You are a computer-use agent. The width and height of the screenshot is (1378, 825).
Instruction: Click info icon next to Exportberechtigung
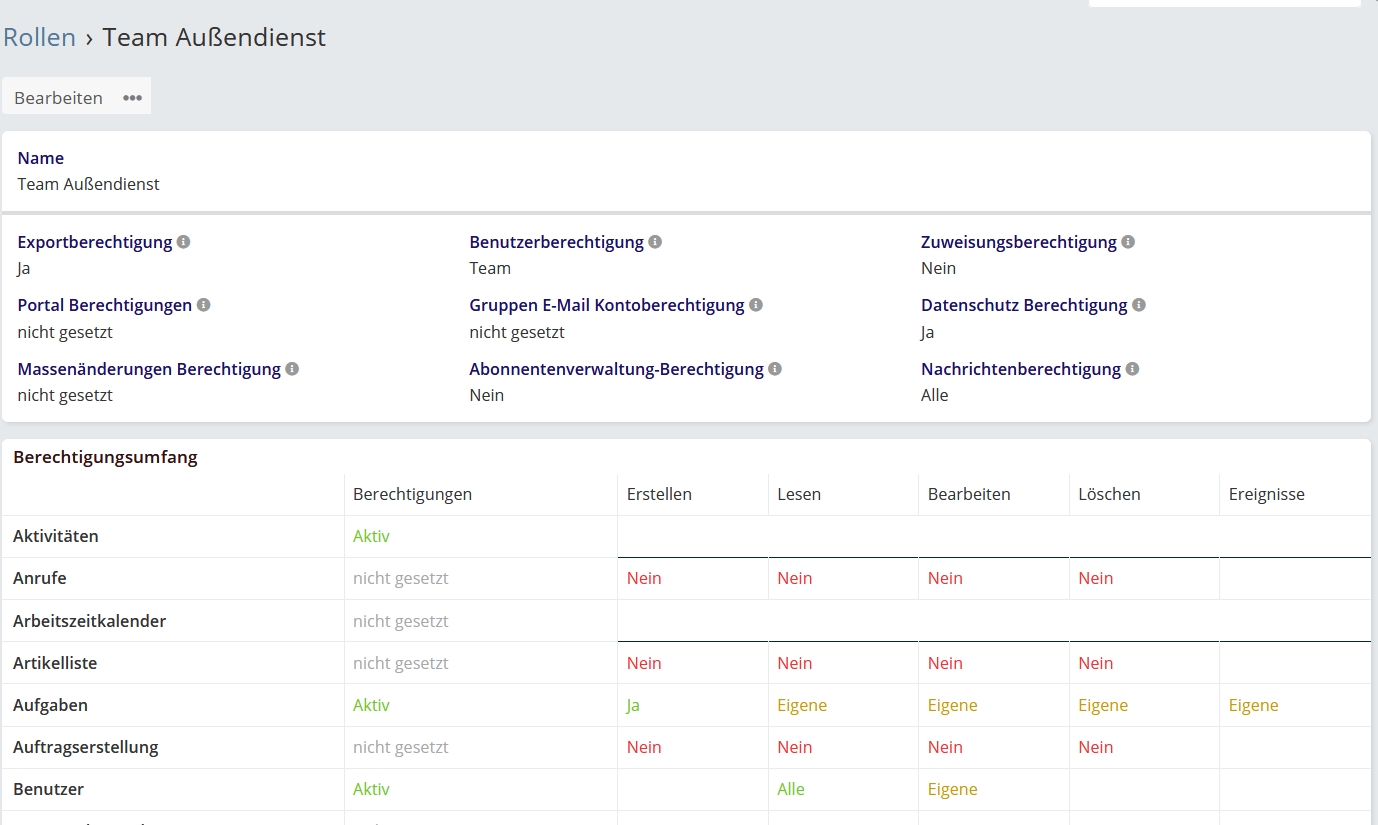(183, 242)
